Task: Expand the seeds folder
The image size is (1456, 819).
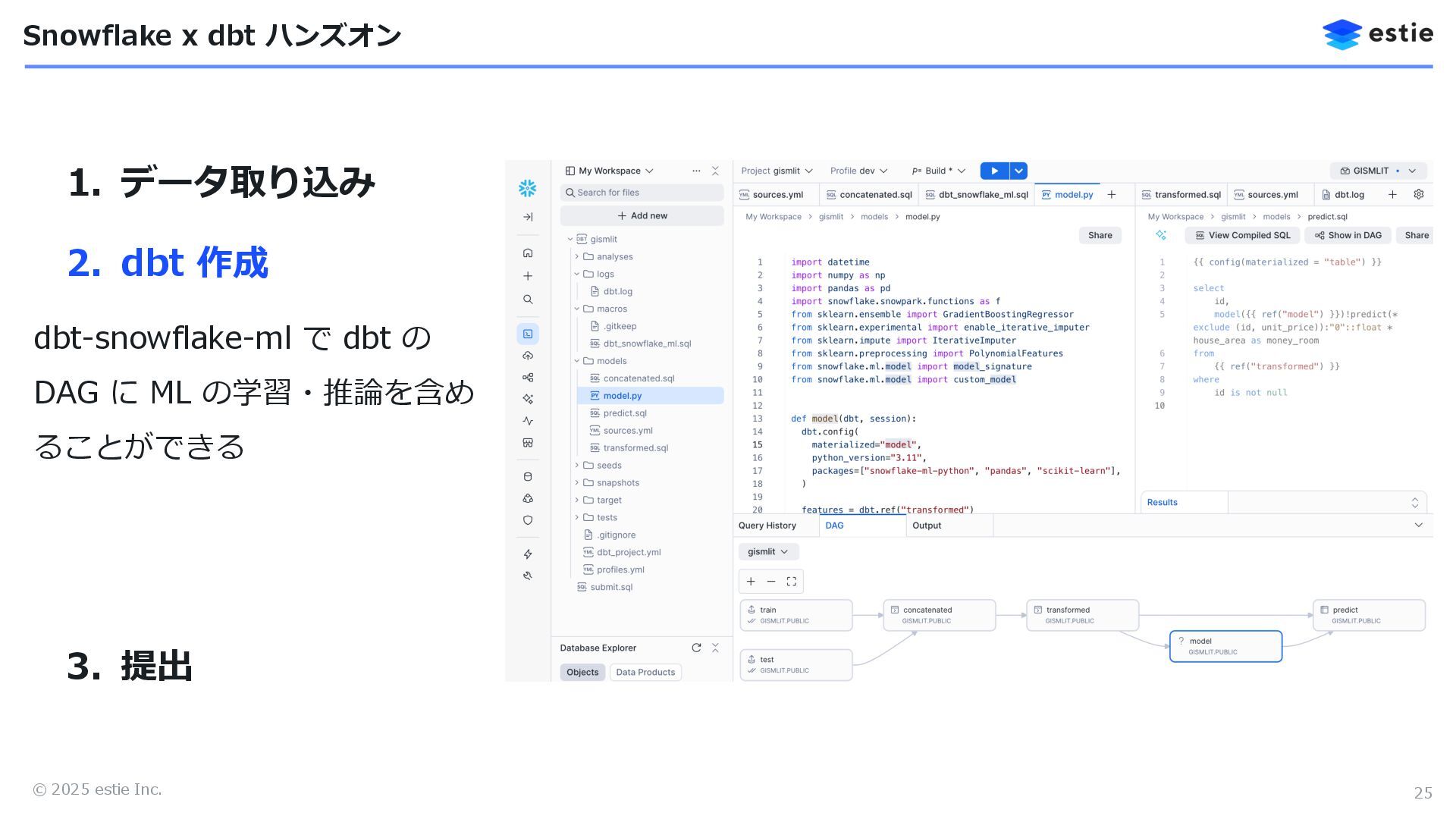Action: click(577, 466)
